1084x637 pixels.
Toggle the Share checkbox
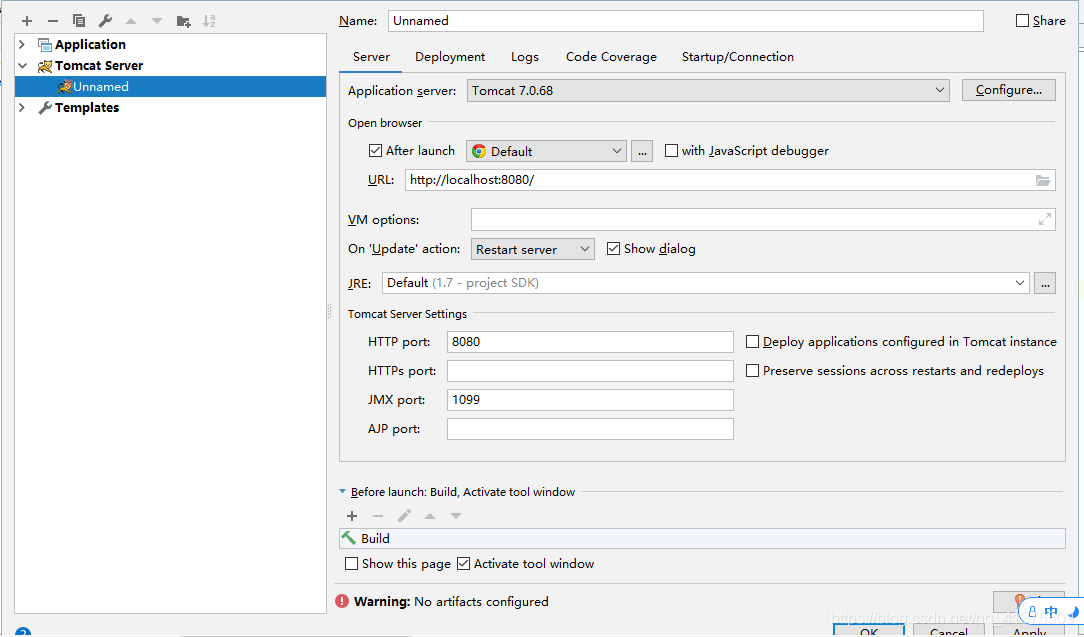1022,21
